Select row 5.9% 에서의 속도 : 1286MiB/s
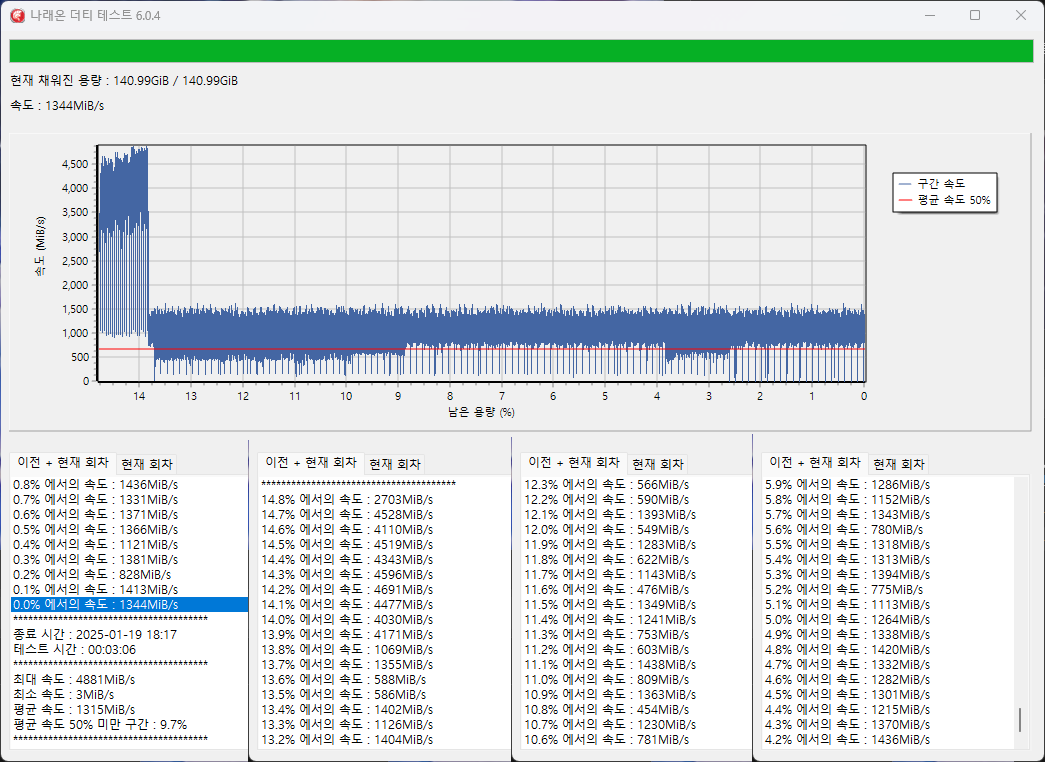This screenshot has width=1045, height=762. [848, 485]
